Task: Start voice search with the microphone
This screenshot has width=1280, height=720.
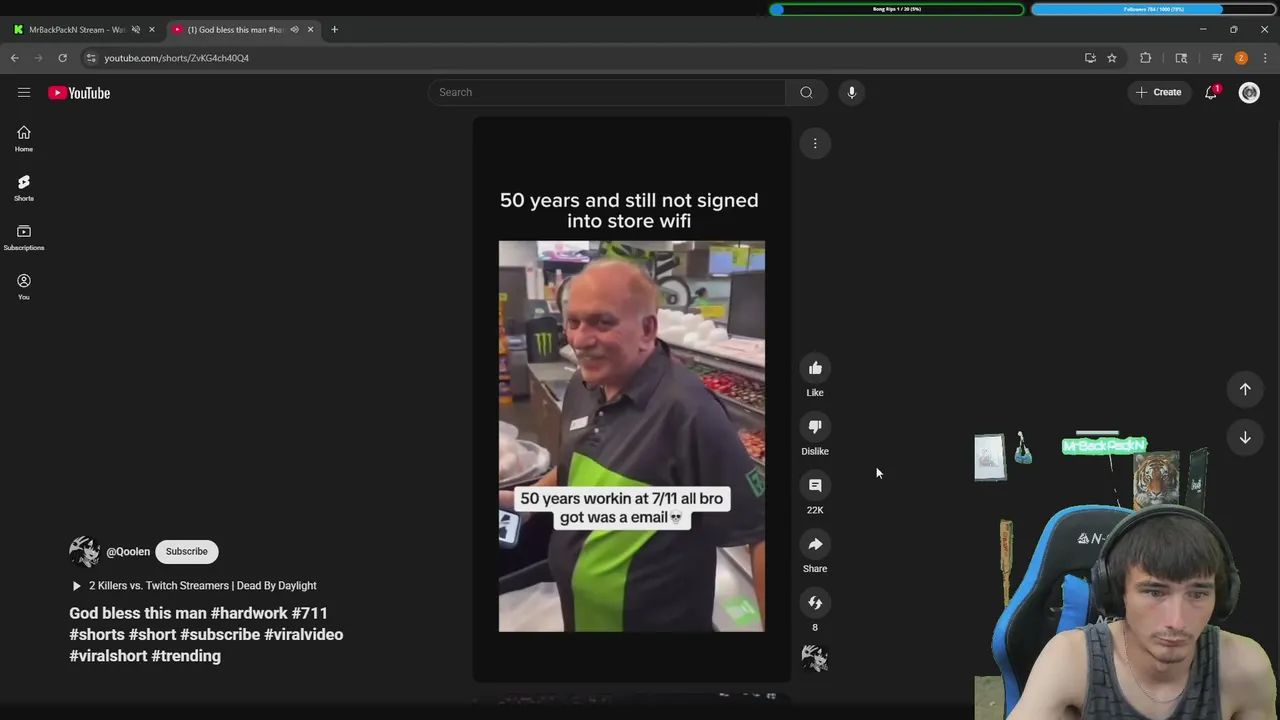Action: point(851,92)
